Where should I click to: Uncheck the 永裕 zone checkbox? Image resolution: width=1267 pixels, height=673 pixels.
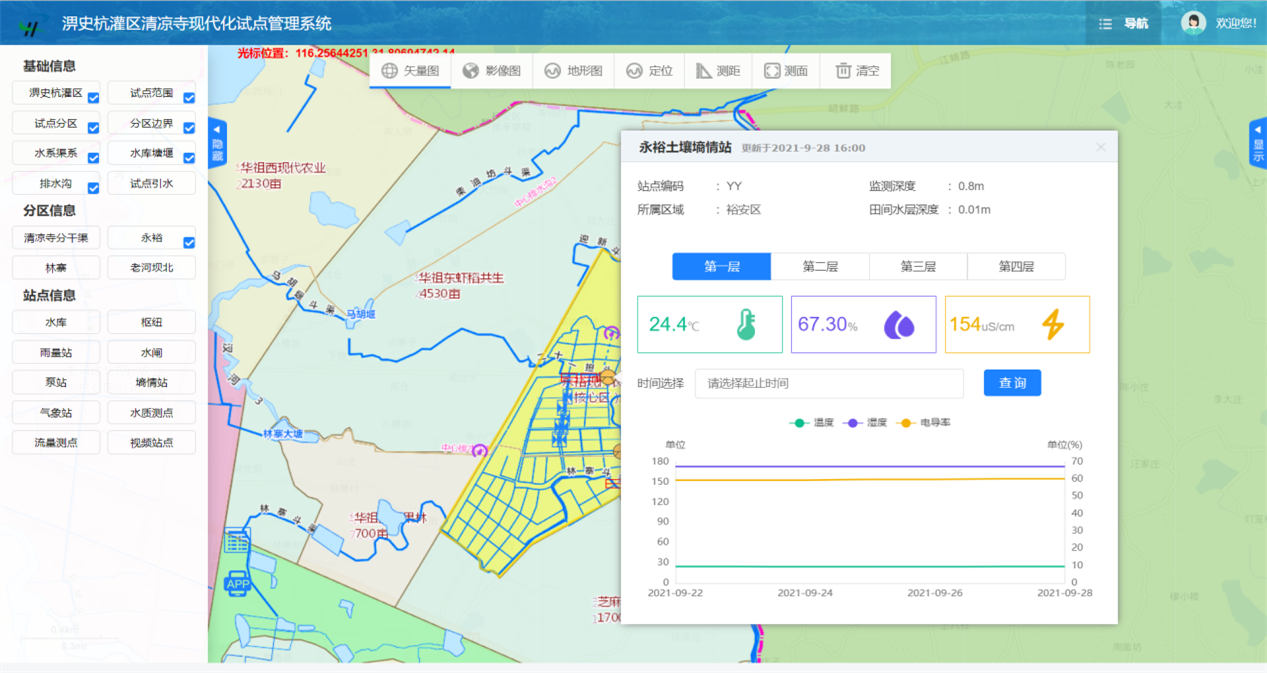(x=189, y=243)
